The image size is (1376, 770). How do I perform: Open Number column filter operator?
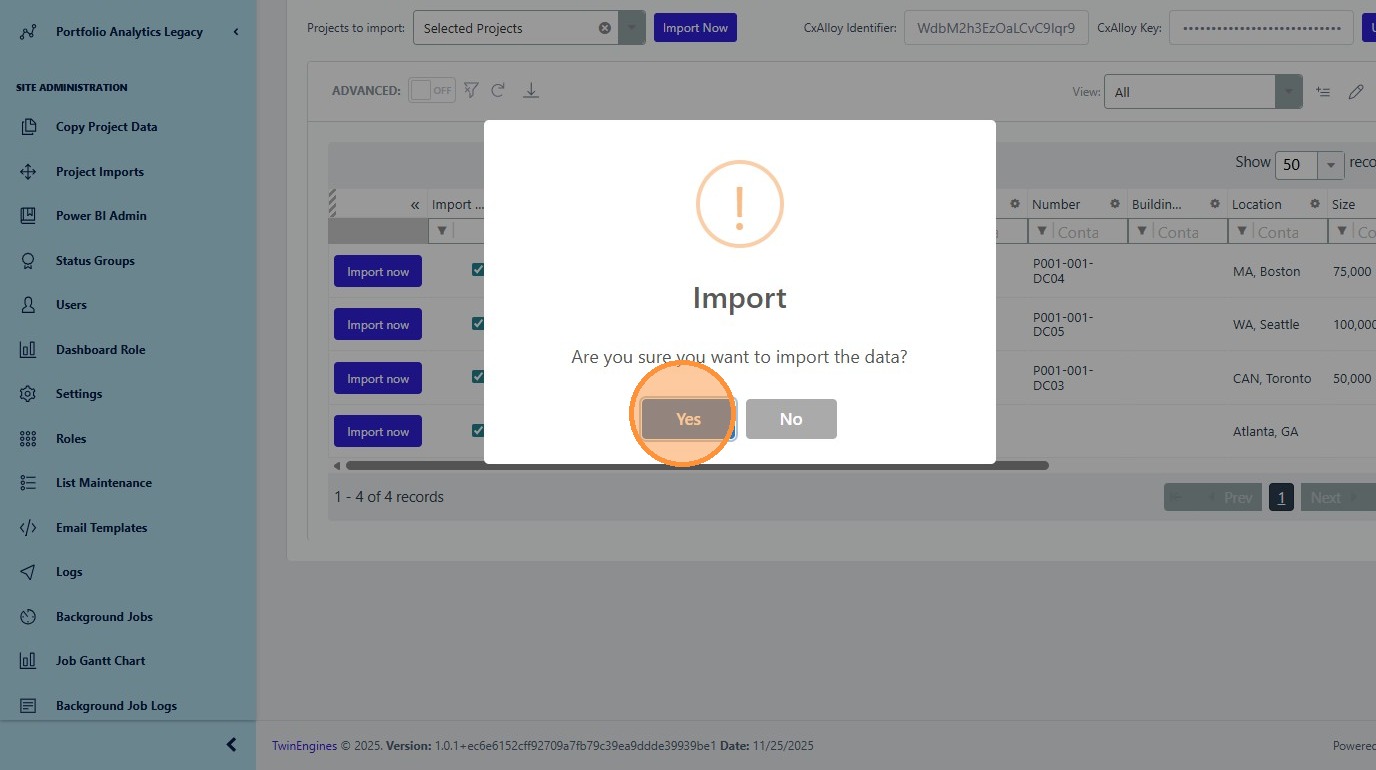tap(1041, 232)
